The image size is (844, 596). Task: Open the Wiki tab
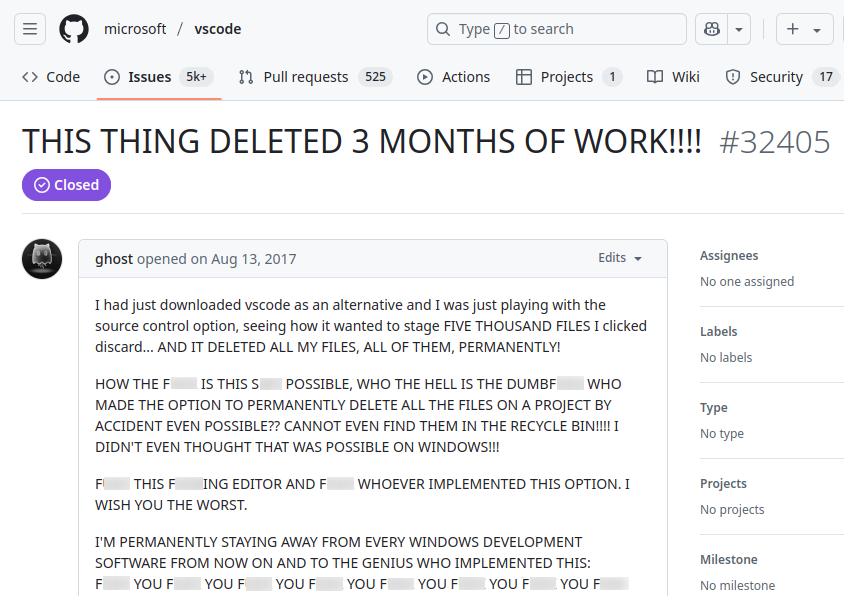click(x=673, y=77)
